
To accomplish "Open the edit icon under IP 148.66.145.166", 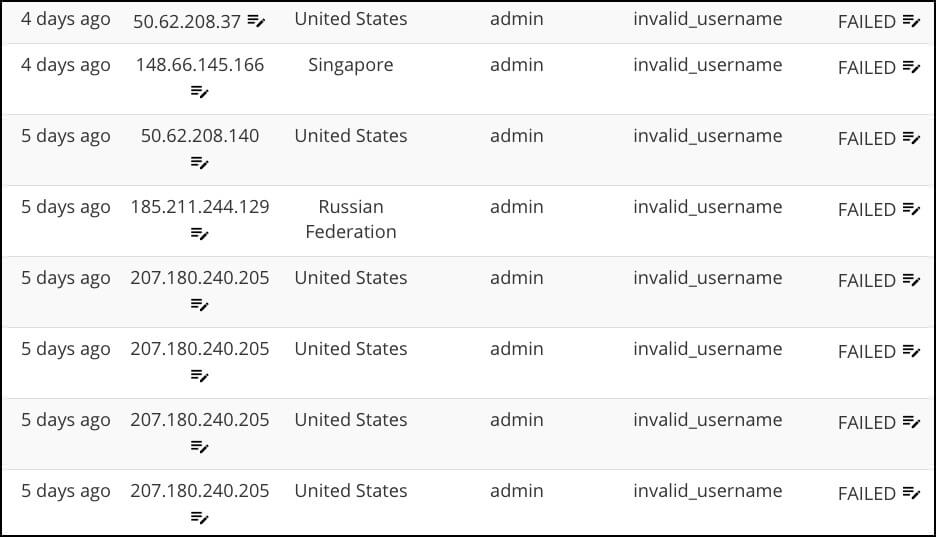I will pyautogui.click(x=200, y=92).
